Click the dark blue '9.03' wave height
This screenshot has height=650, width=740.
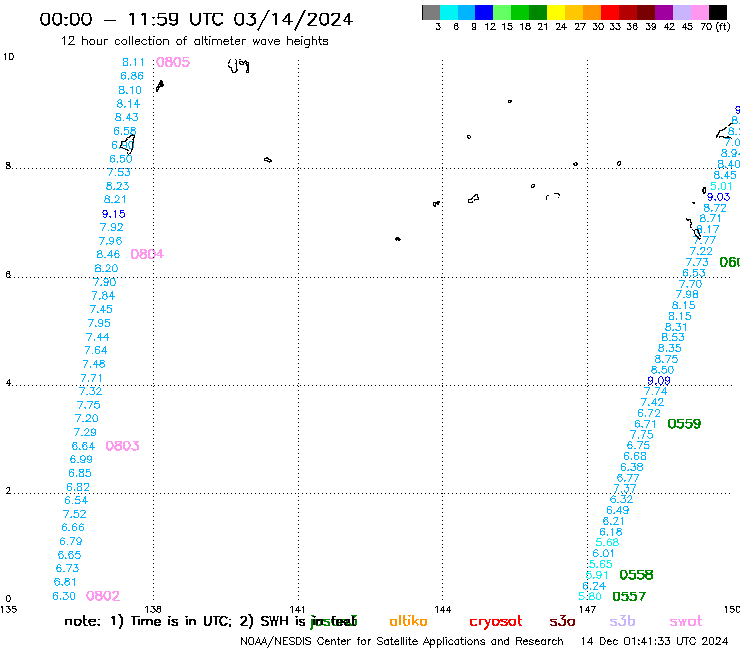718,197
